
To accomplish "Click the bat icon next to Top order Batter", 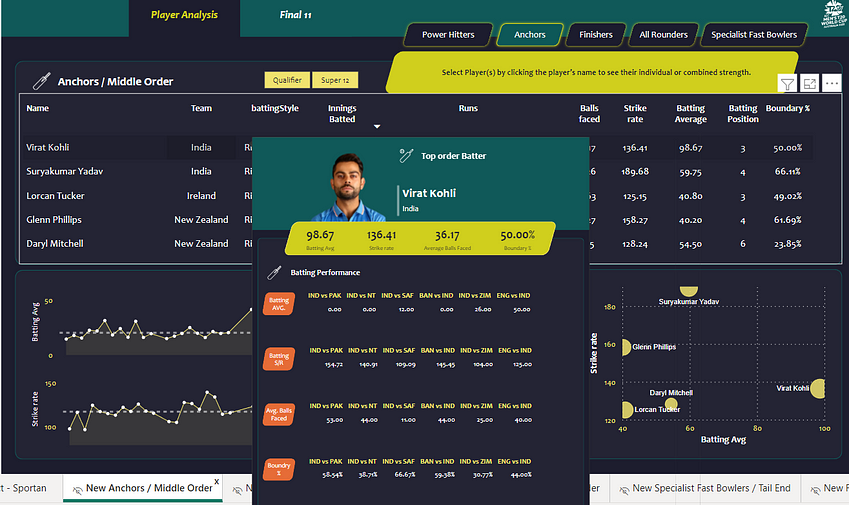I will click(x=406, y=155).
